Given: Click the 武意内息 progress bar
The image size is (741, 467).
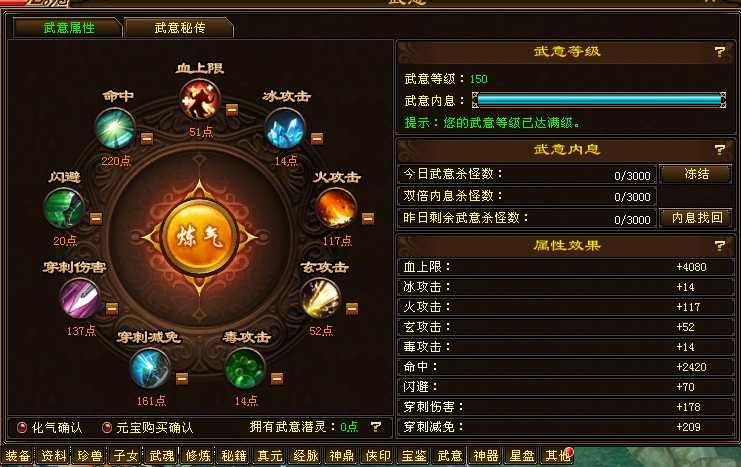Looking at the screenshot, I should tap(599, 100).
